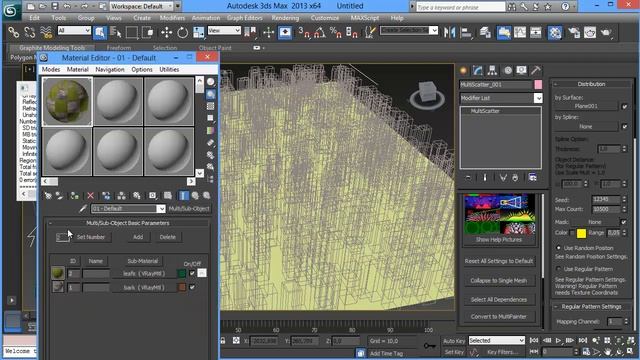Open the Motion command panel tab
The height and width of the screenshot is (360, 640).
coord(507,70)
